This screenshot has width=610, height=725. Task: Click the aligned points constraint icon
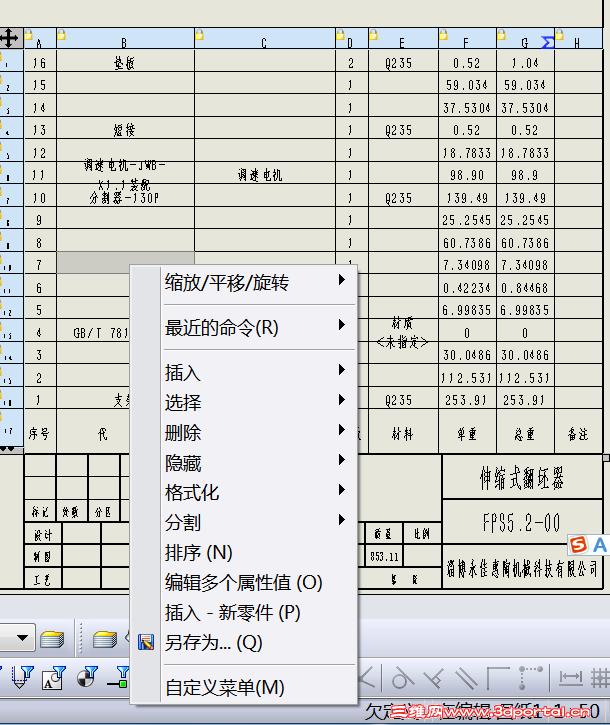coord(530,678)
